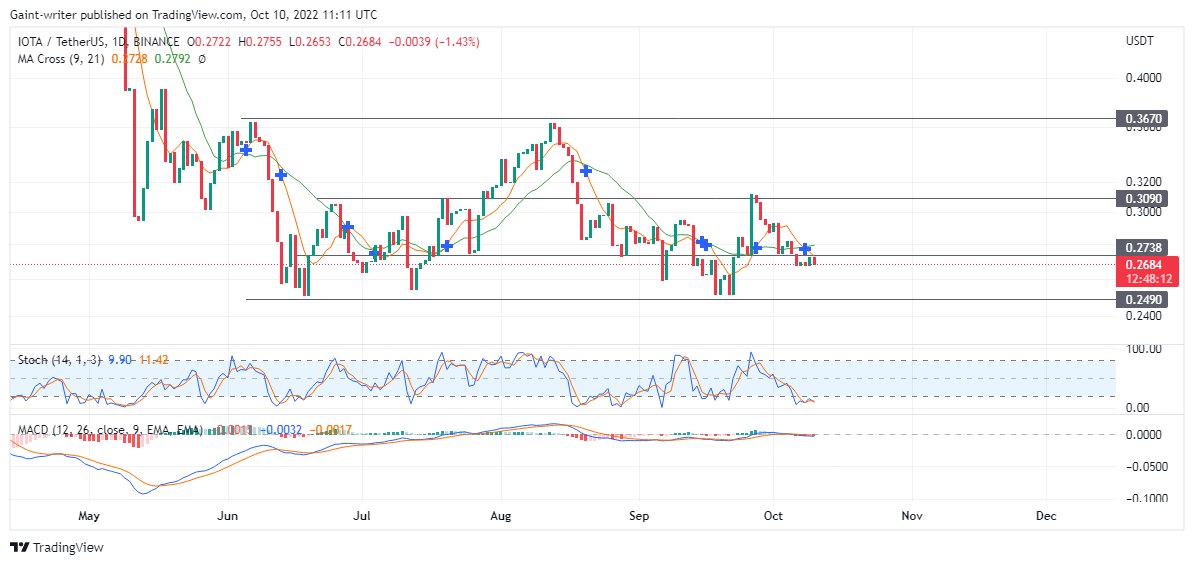This screenshot has width=1194, height=565.
Task: Click the 100.00 stochastic scale label
Action: point(1141,350)
